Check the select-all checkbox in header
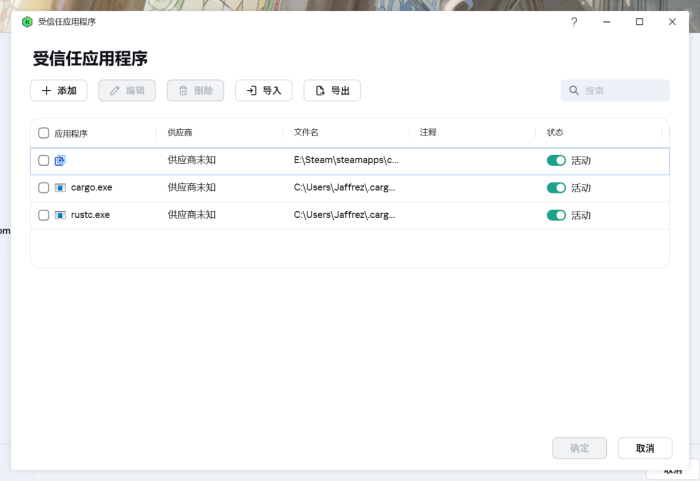Image resolution: width=700 pixels, height=481 pixels. tap(43, 133)
